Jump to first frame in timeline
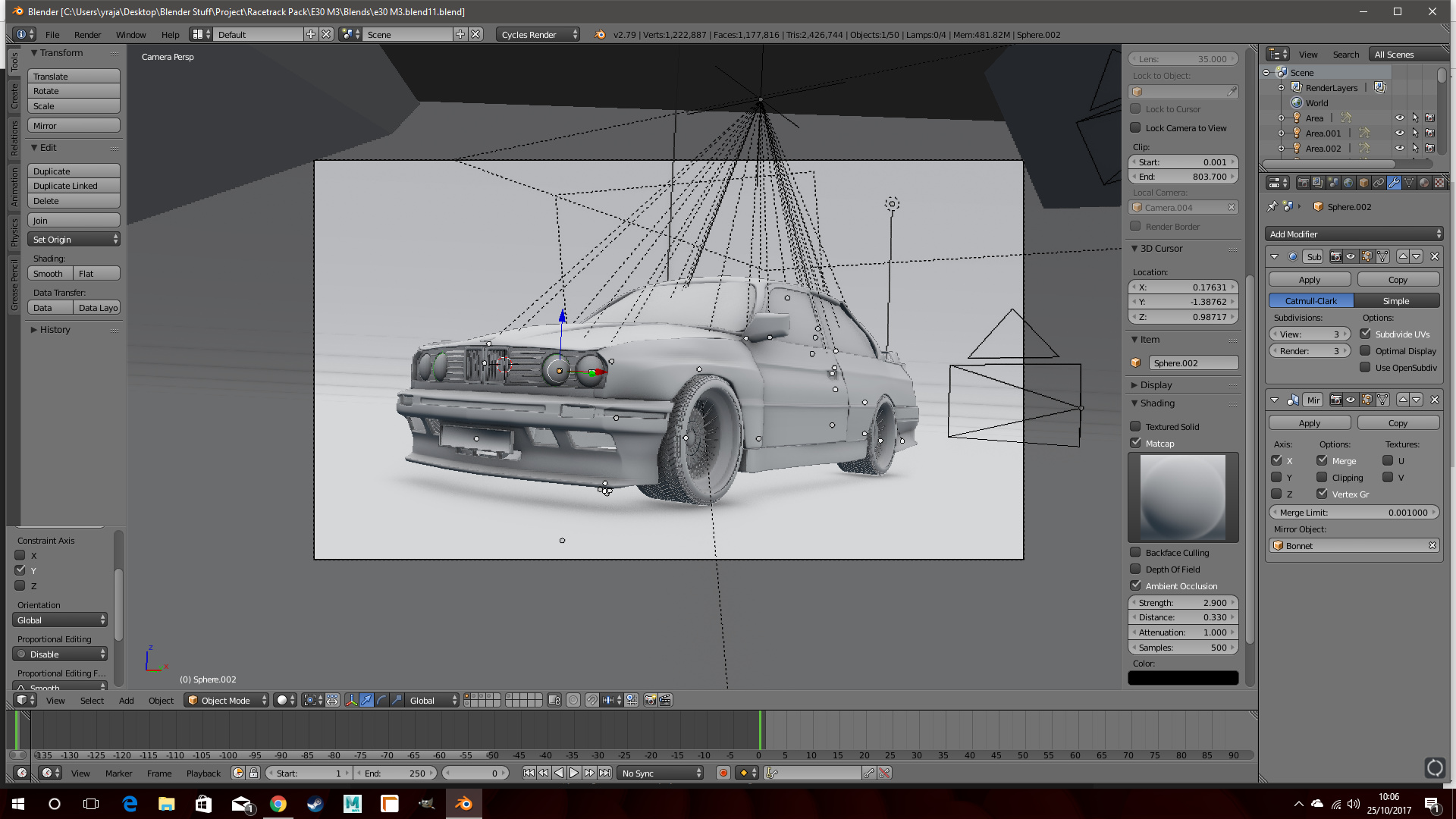This screenshot has width=1456, height=819. (x=529, y=773)
